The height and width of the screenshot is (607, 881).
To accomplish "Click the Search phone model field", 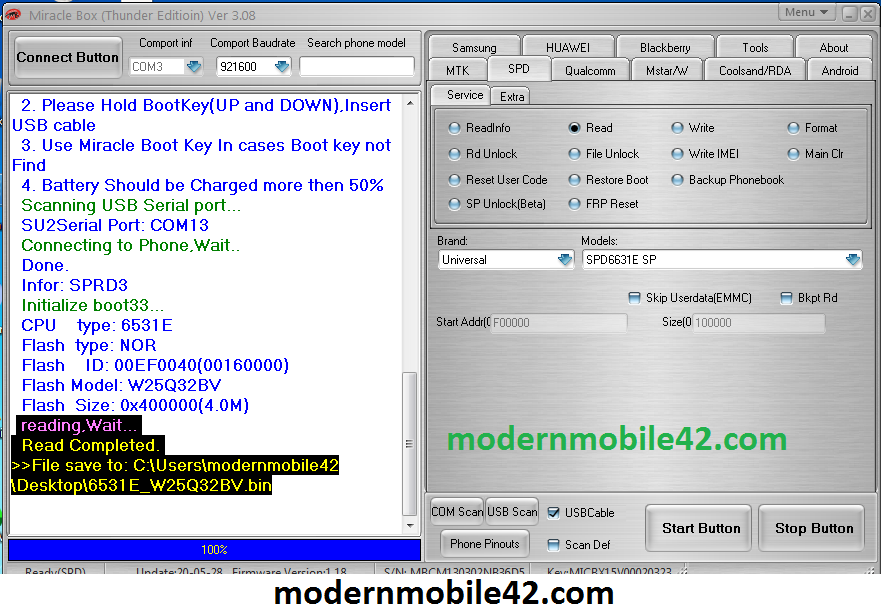I will click(357, 66).
